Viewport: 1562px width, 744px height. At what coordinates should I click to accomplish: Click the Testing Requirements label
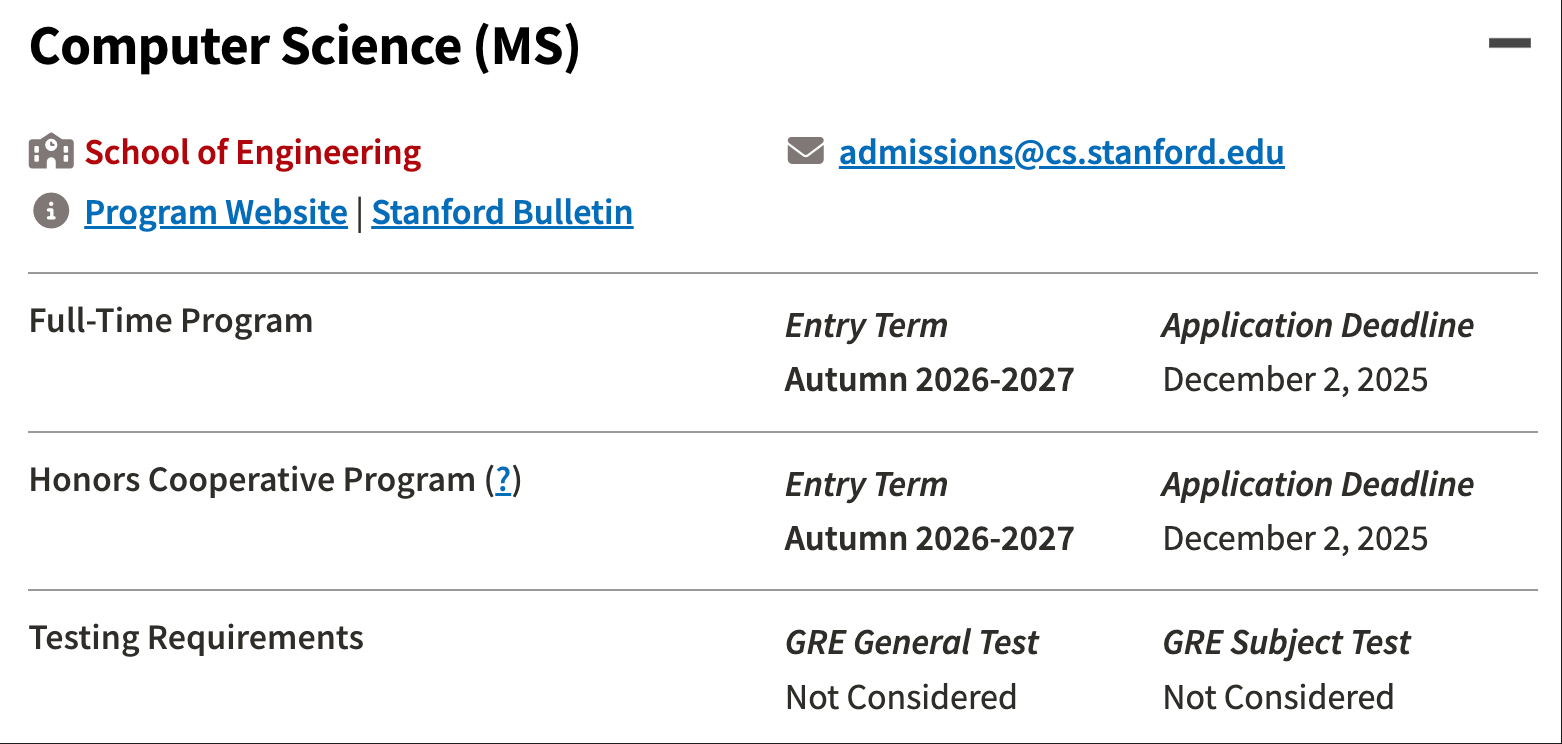point(196,638)
